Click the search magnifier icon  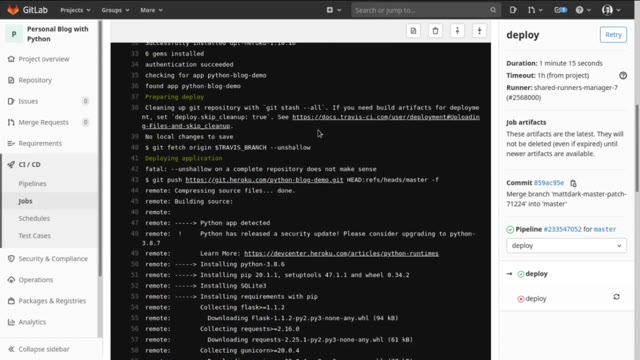tap(493, 10)
